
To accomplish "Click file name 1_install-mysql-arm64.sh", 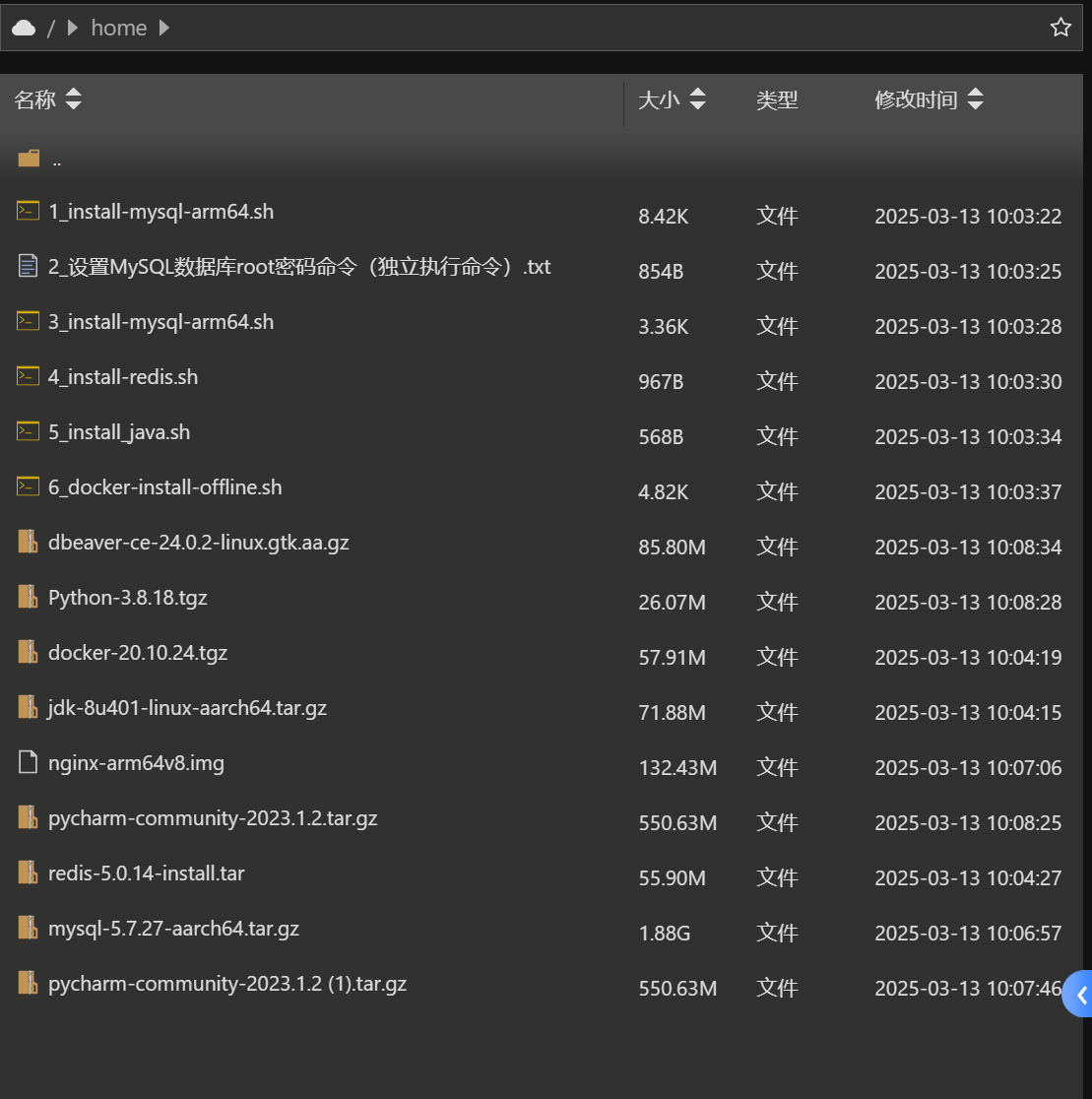I will click(161, 212).
